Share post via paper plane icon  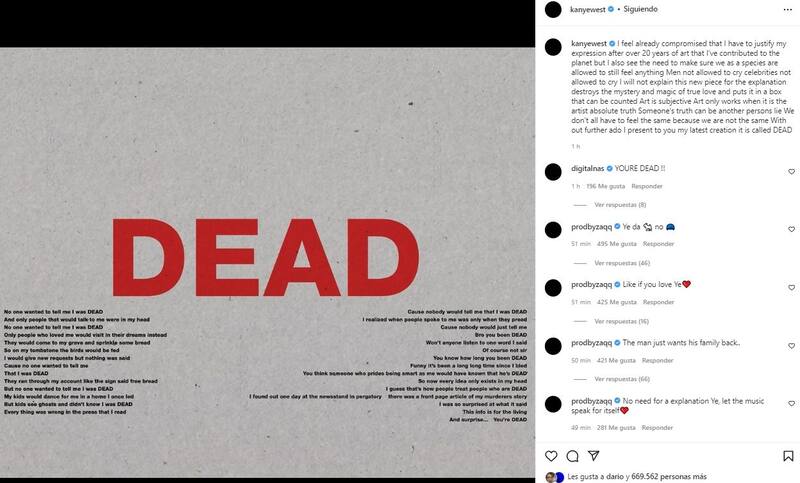(593, 455)
